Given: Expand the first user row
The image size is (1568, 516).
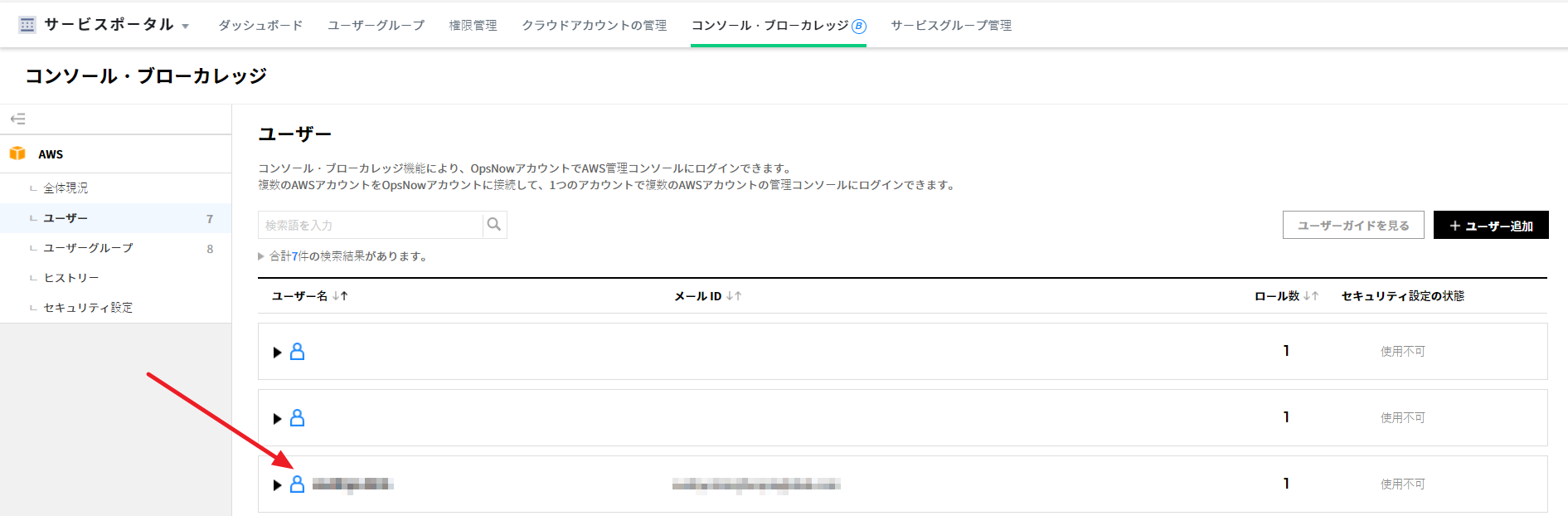Looking at the screenshot, I should coord(277,353).
